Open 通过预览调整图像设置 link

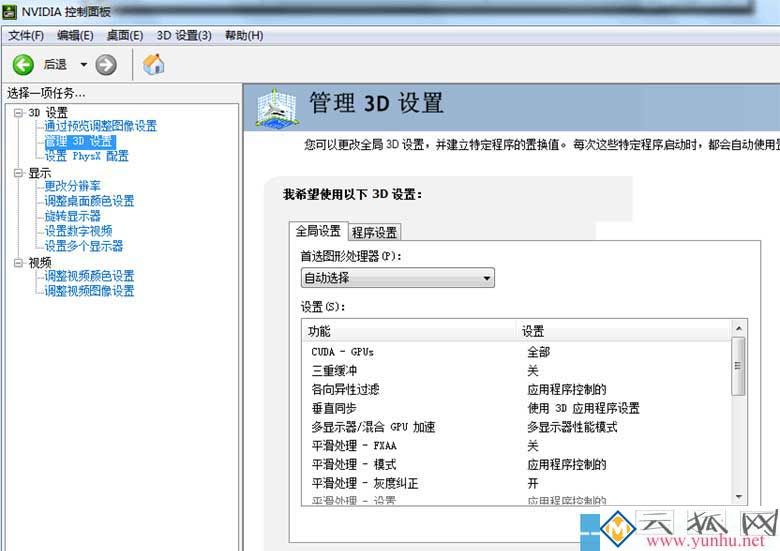100,126
